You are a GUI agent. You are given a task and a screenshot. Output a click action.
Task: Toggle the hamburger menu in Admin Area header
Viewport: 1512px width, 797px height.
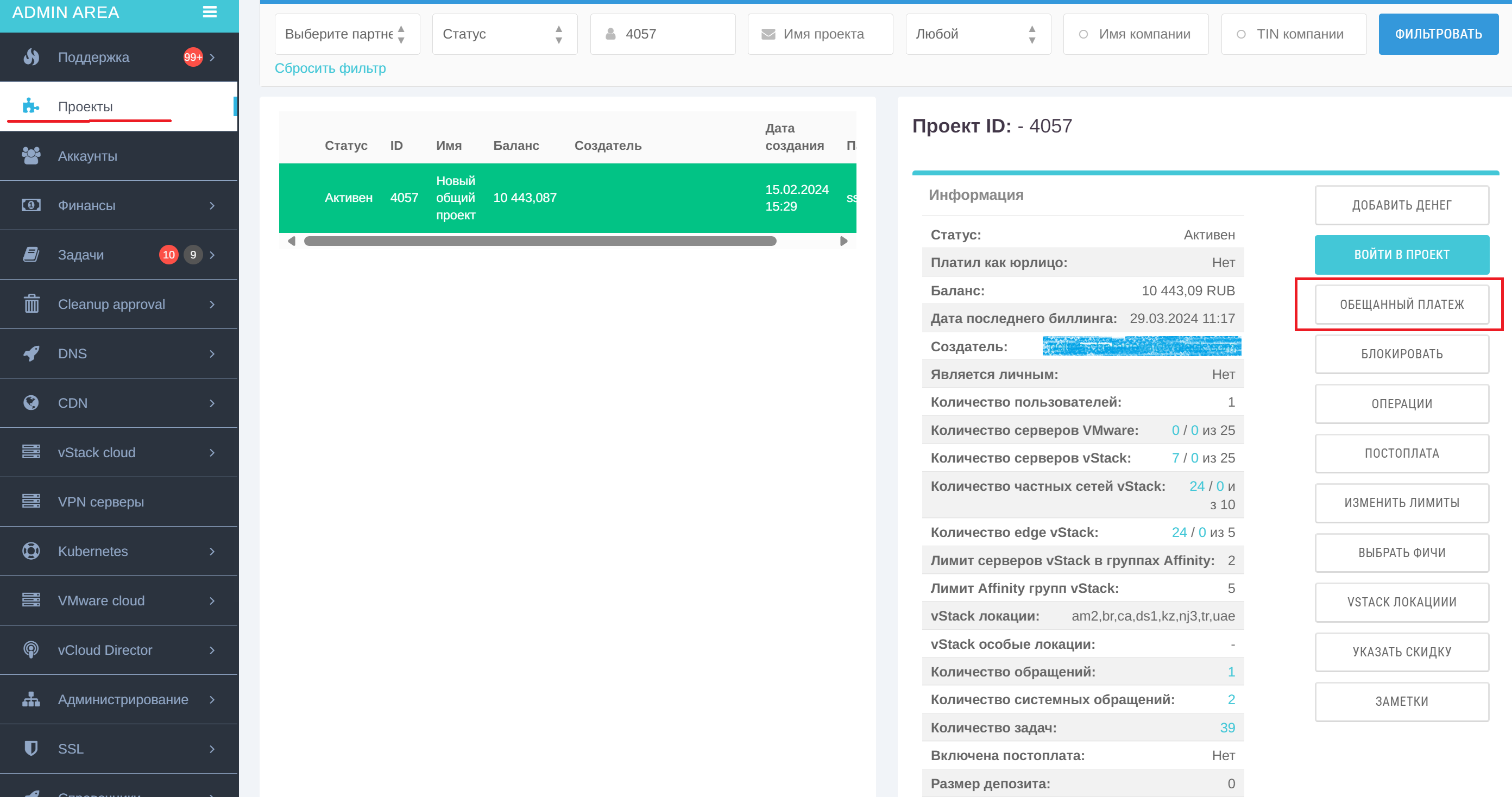coord(210,12)
